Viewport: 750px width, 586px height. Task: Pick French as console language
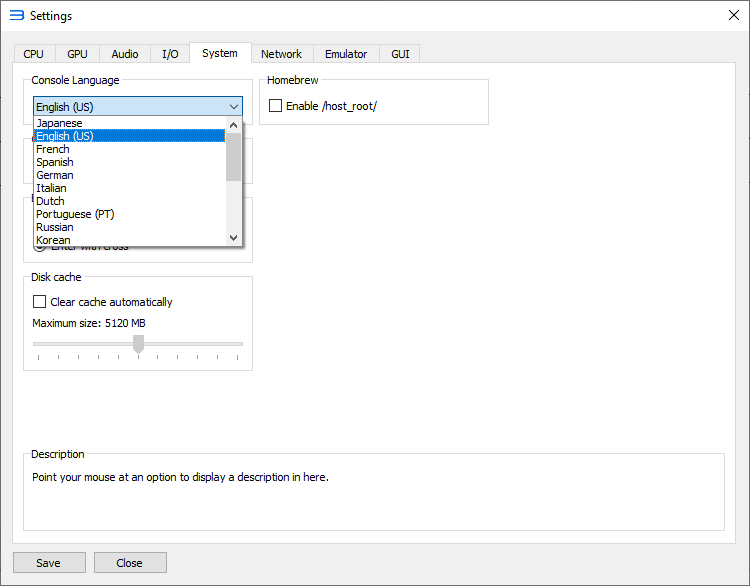pyautogui.click(x=129, y=149)
